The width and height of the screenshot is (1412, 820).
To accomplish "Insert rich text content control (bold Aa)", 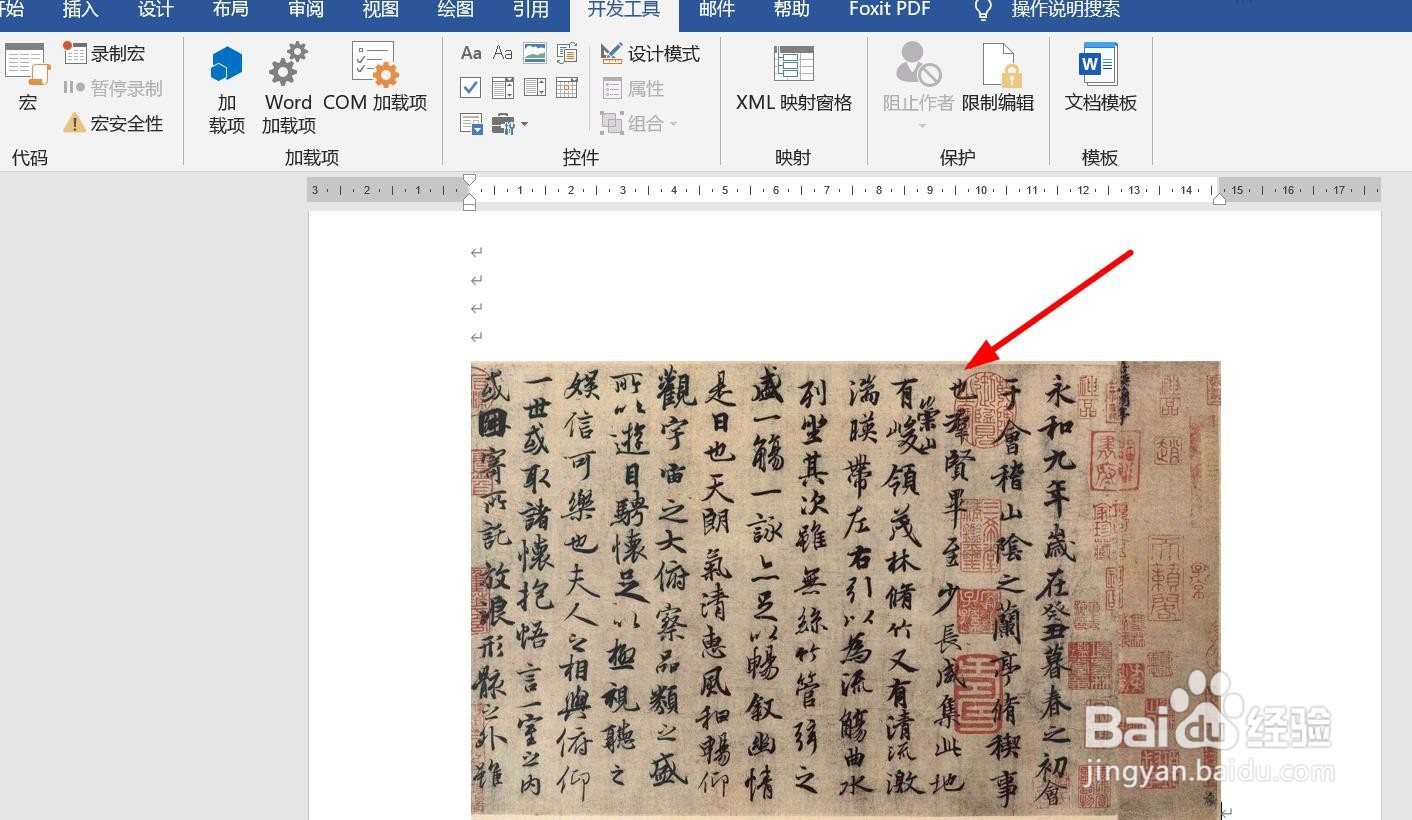I will [471, 53].
